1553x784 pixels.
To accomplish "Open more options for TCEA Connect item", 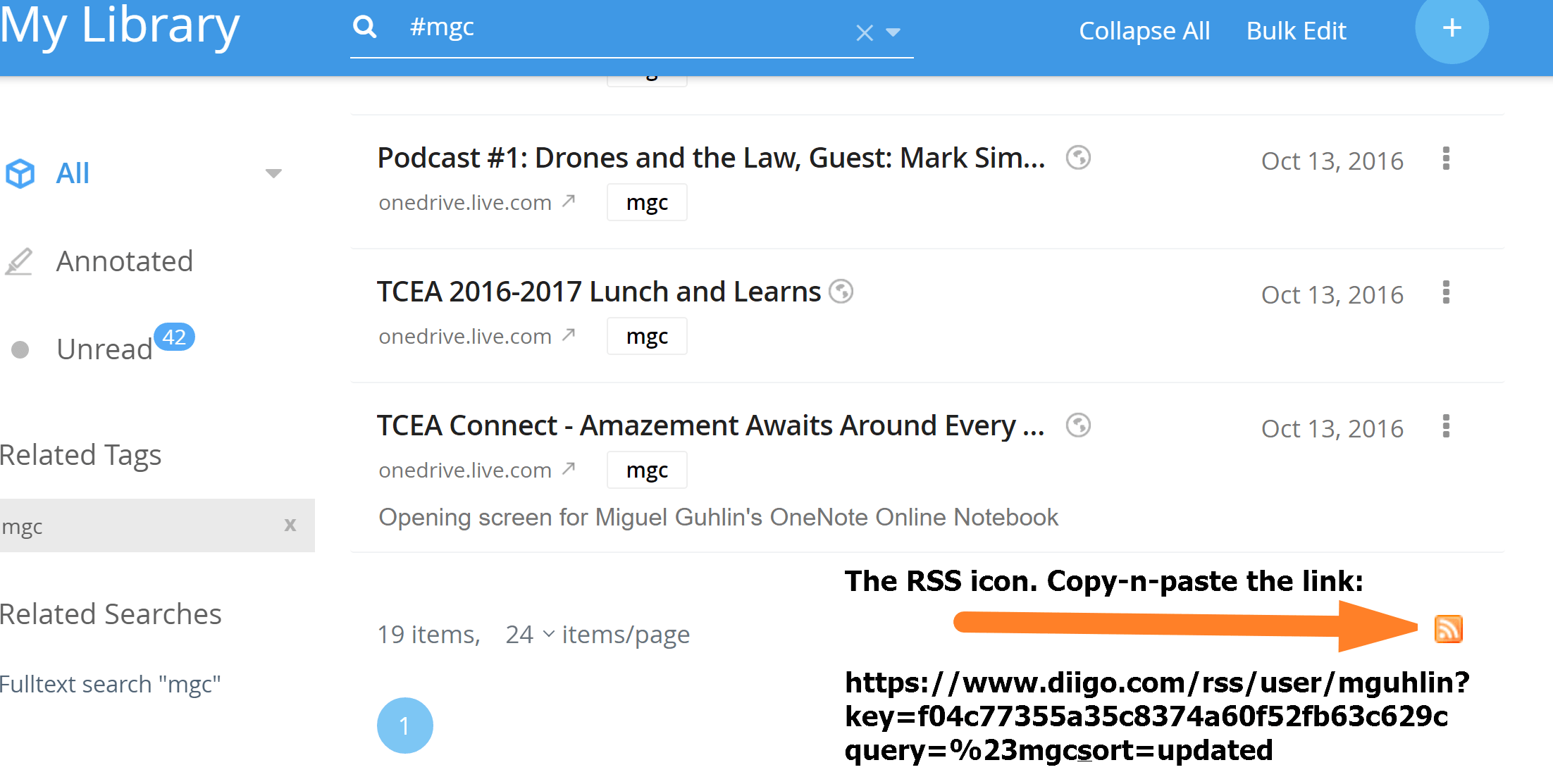I will click(x=1446, y=426).
